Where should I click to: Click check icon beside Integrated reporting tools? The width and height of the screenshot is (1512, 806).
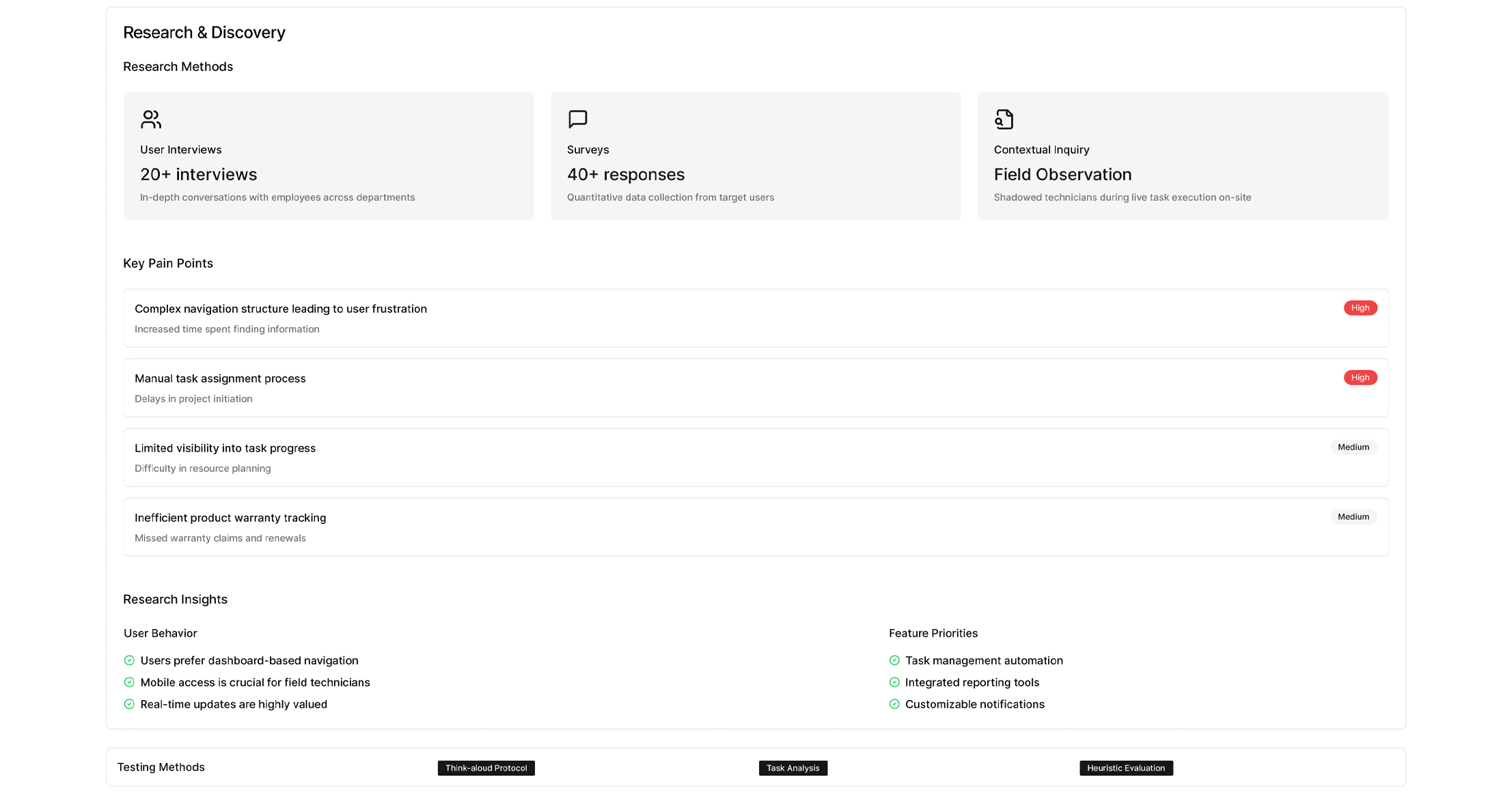pyautogui.click(x=894, y=682)
